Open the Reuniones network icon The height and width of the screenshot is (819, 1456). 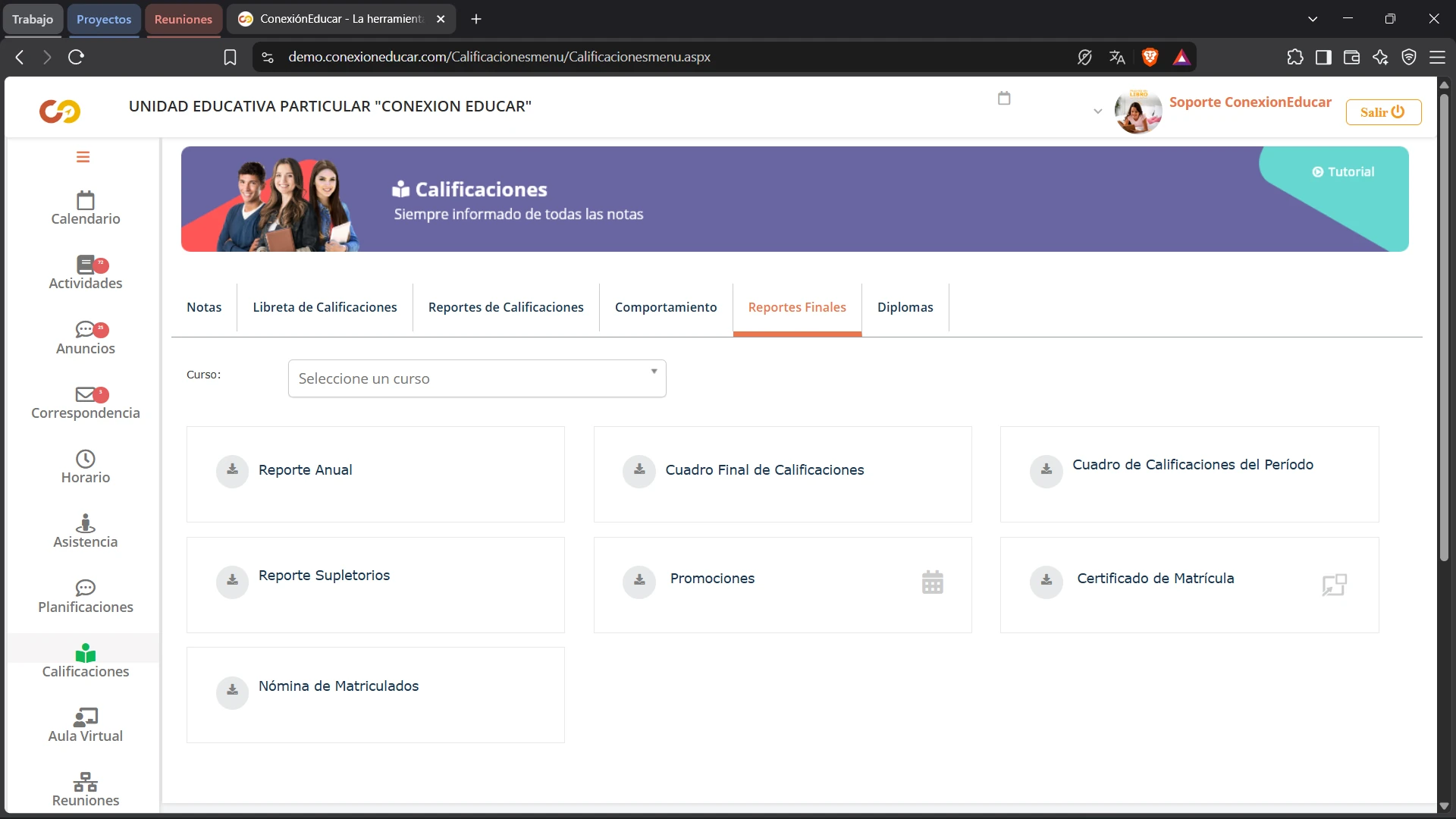tap(86, 782)
